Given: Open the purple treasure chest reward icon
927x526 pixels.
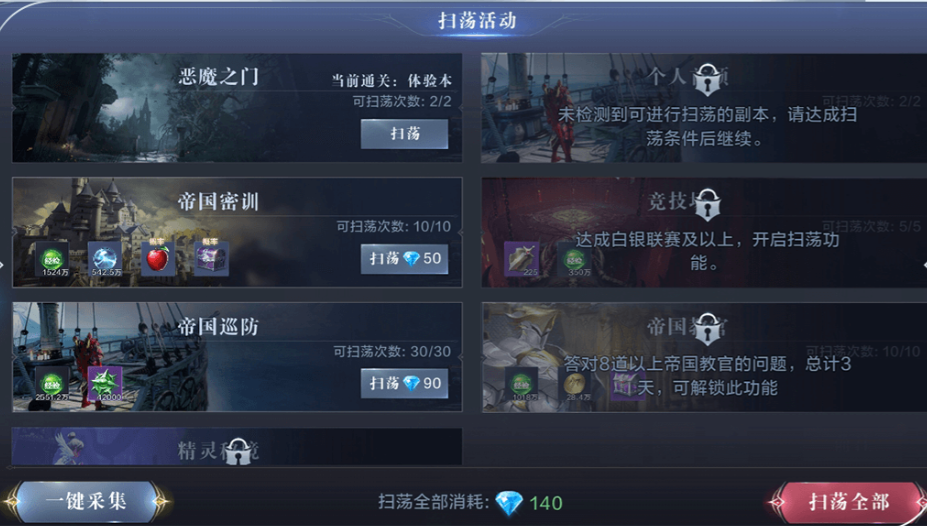Looking at the screenshot, I should (211, 259).
